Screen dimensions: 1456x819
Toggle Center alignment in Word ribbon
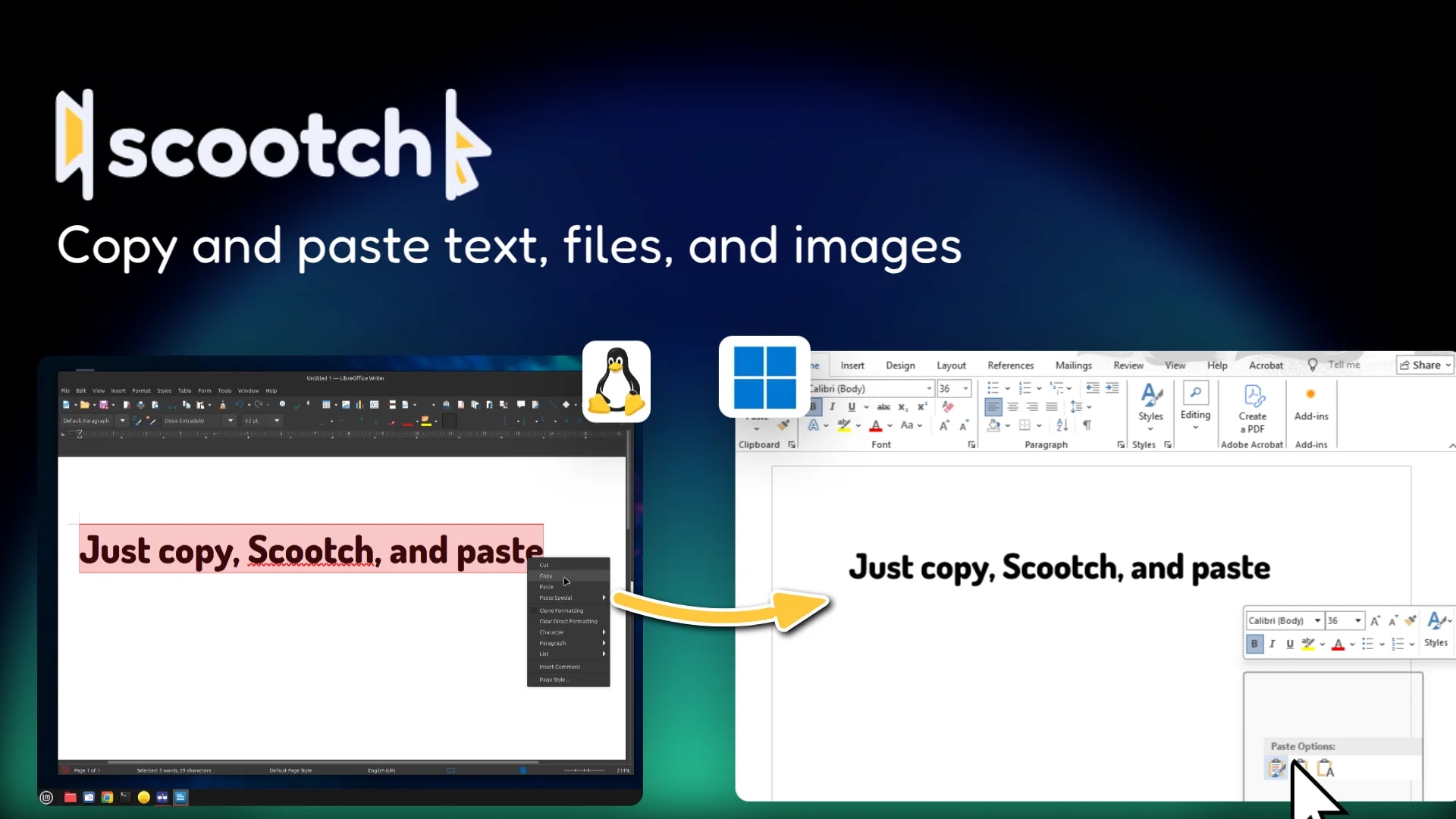(x=1012, y=406)
